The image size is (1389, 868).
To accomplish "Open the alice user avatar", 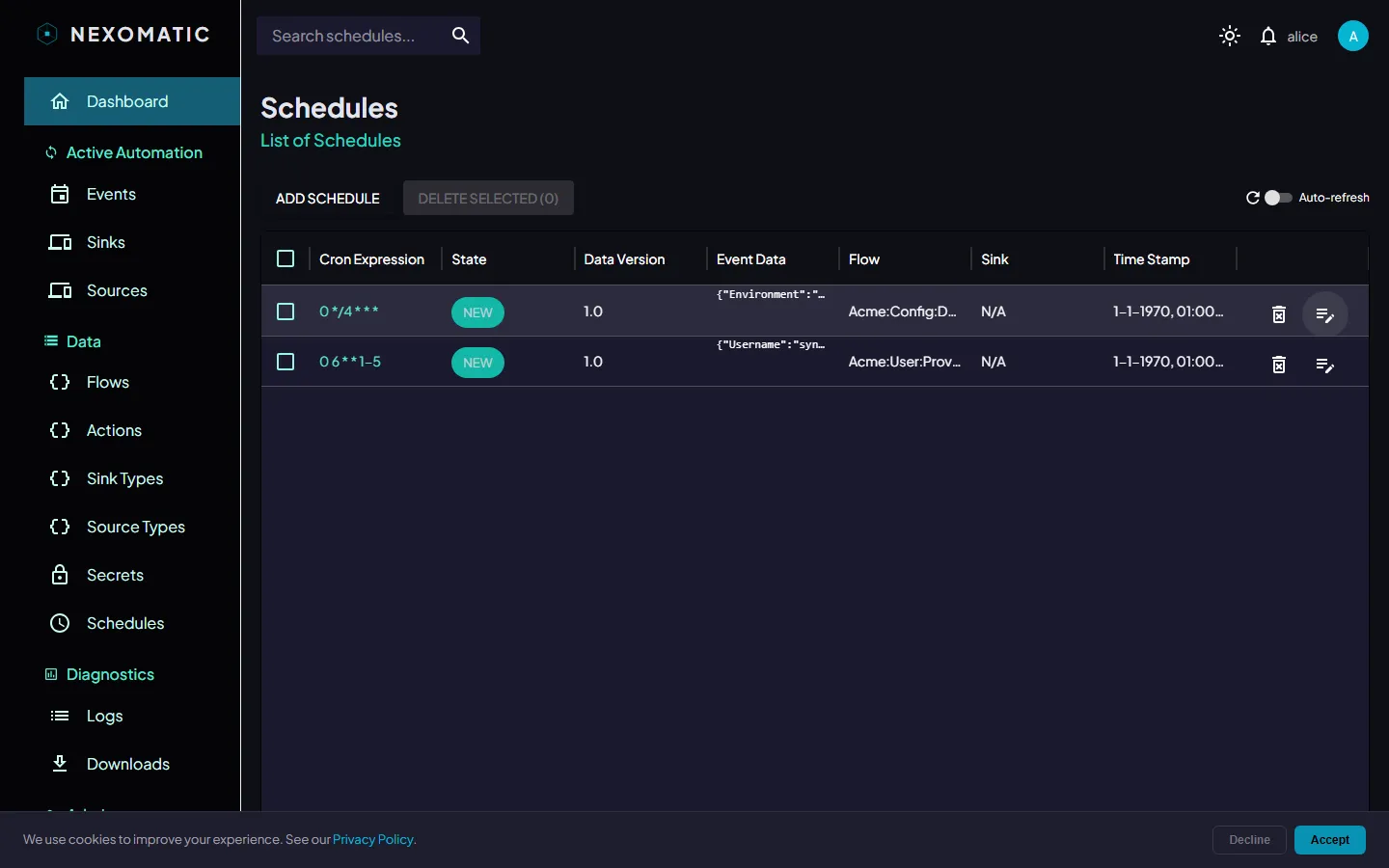I will (1353, 36).
